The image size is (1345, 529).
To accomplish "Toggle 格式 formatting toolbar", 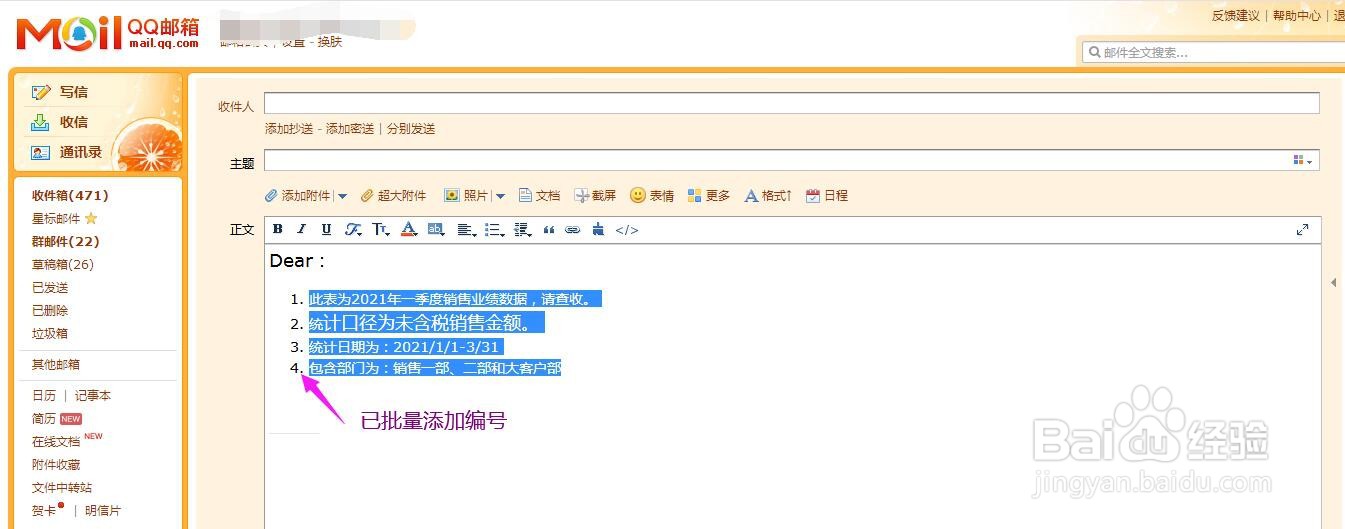I will [768, 196].
